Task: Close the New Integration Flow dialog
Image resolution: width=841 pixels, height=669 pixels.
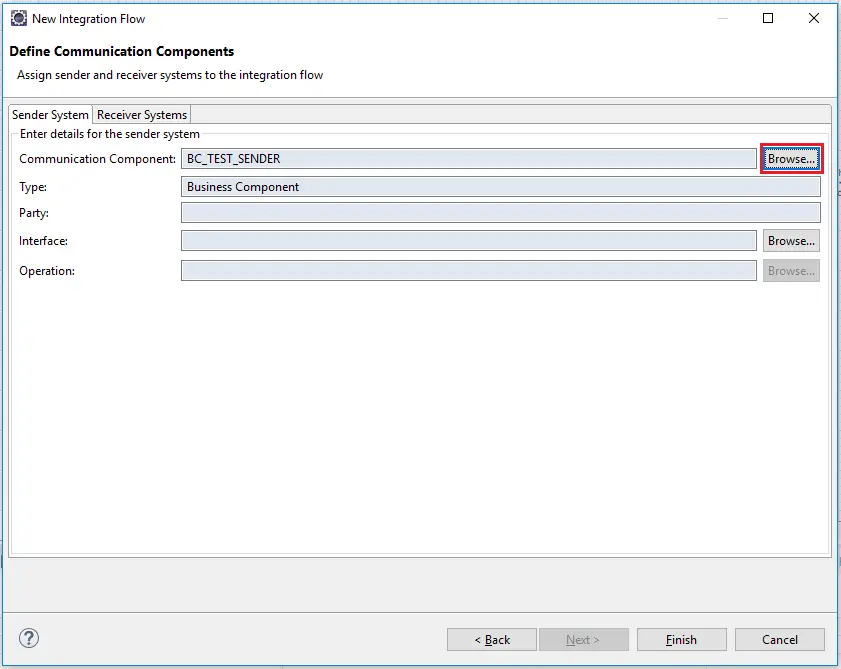Action: (x=814, y=18)
